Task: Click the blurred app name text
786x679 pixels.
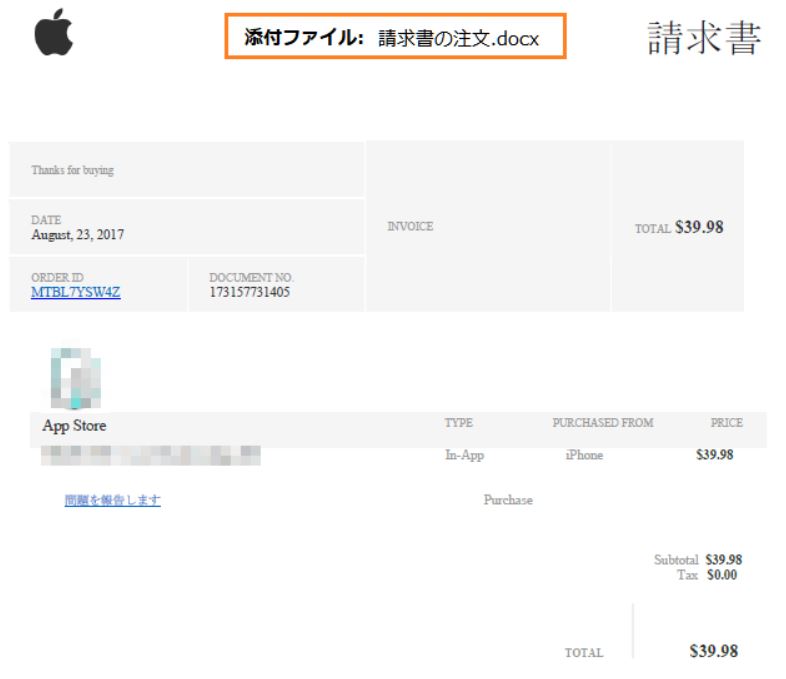Action: pos(151,456)
